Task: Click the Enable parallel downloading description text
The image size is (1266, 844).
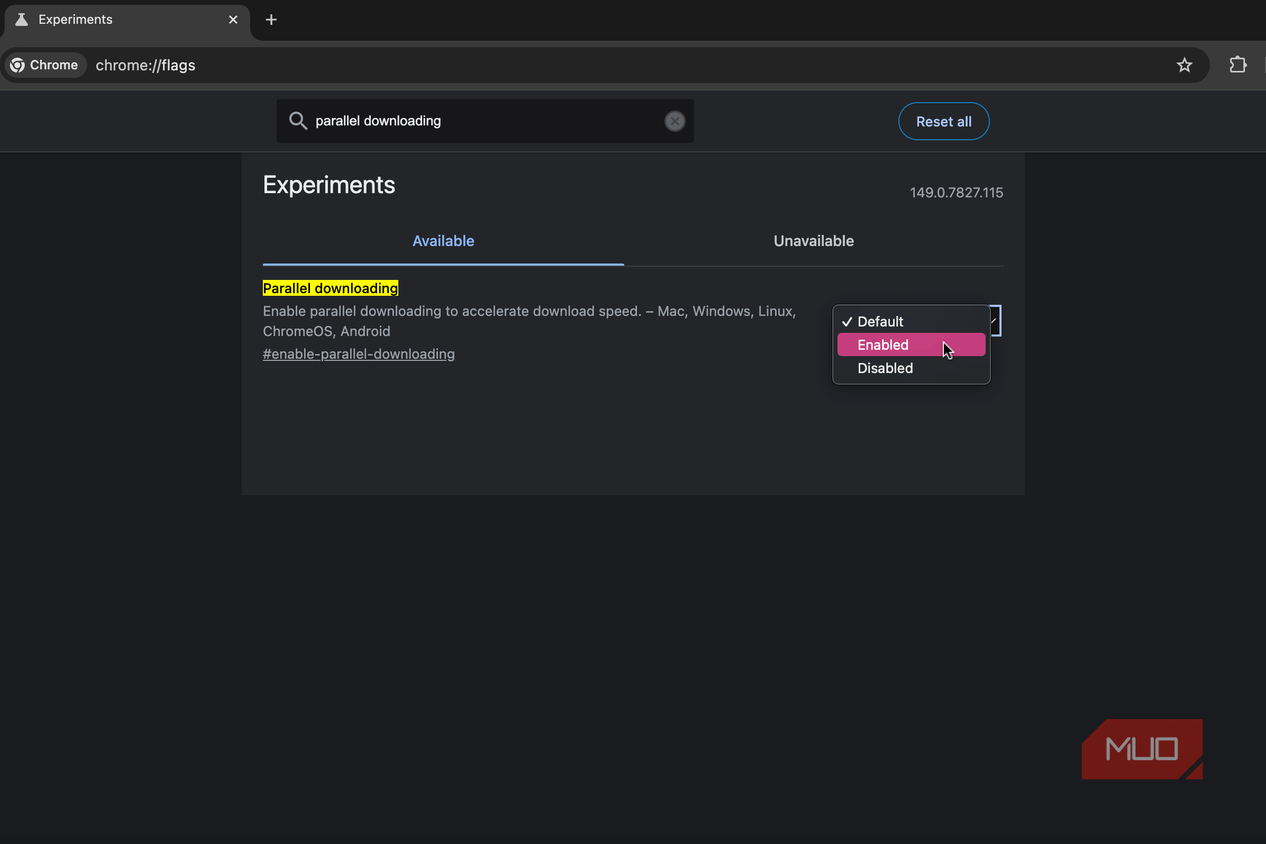Action: [529, 321]
